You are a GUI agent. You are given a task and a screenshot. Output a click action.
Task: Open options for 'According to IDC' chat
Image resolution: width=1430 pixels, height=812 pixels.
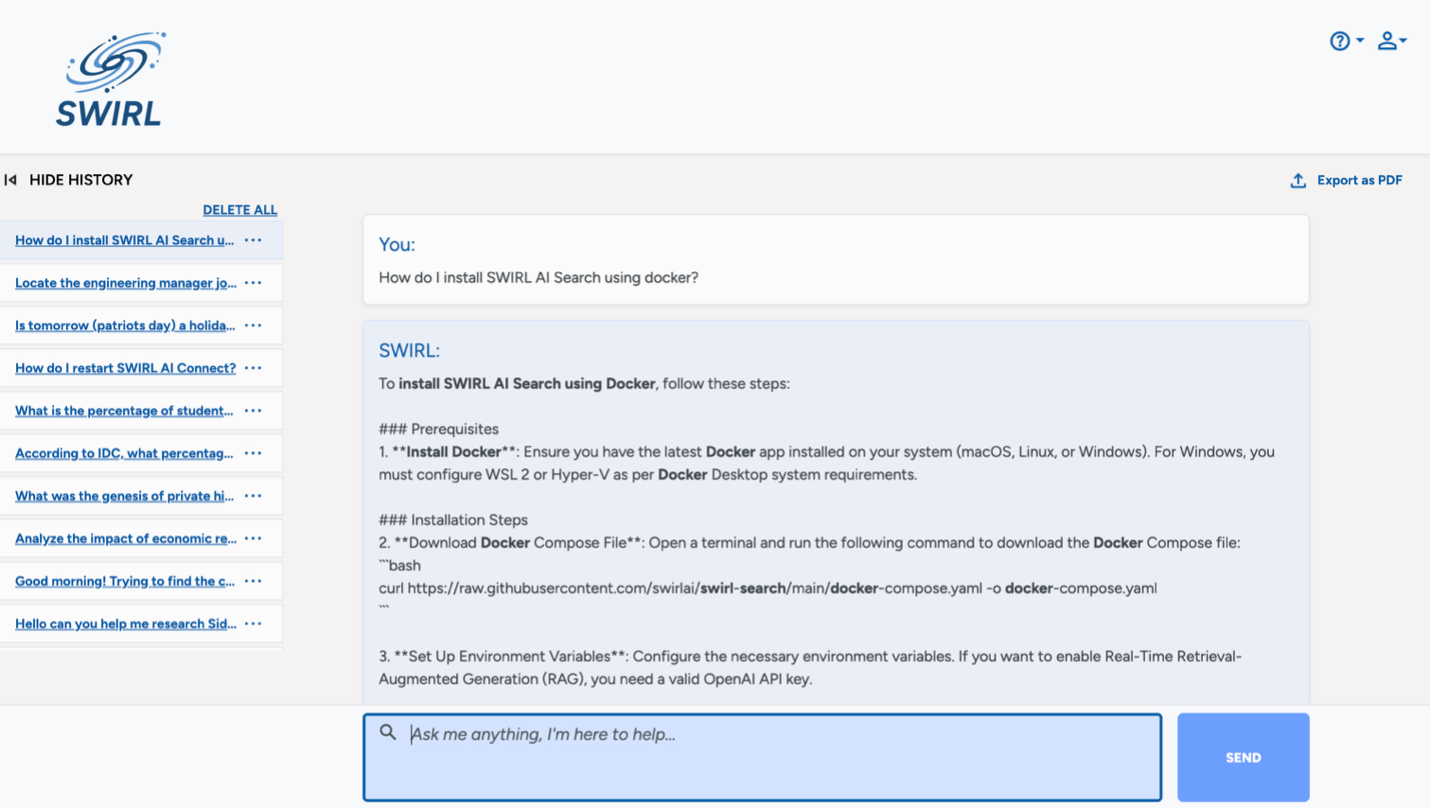(253, 453)
